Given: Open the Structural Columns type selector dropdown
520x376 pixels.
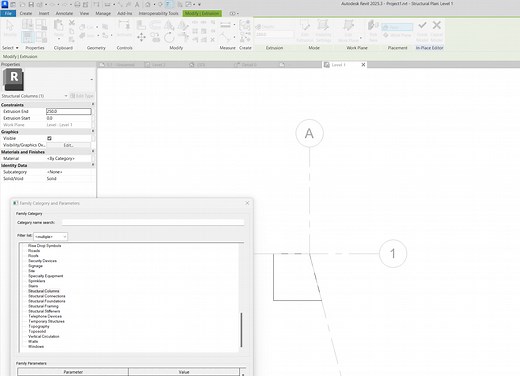Looking at the screenshot, I should coord(66,96).
